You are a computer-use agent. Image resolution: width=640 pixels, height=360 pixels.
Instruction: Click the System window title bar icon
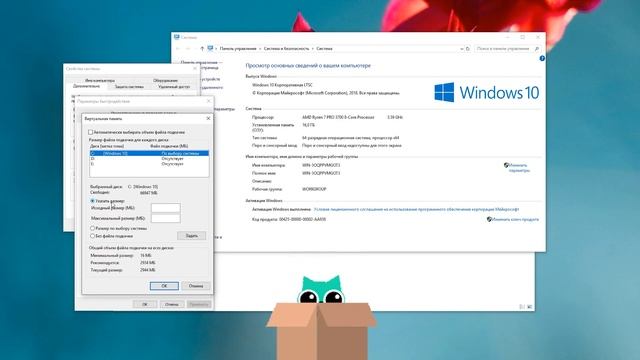point(177,37)
